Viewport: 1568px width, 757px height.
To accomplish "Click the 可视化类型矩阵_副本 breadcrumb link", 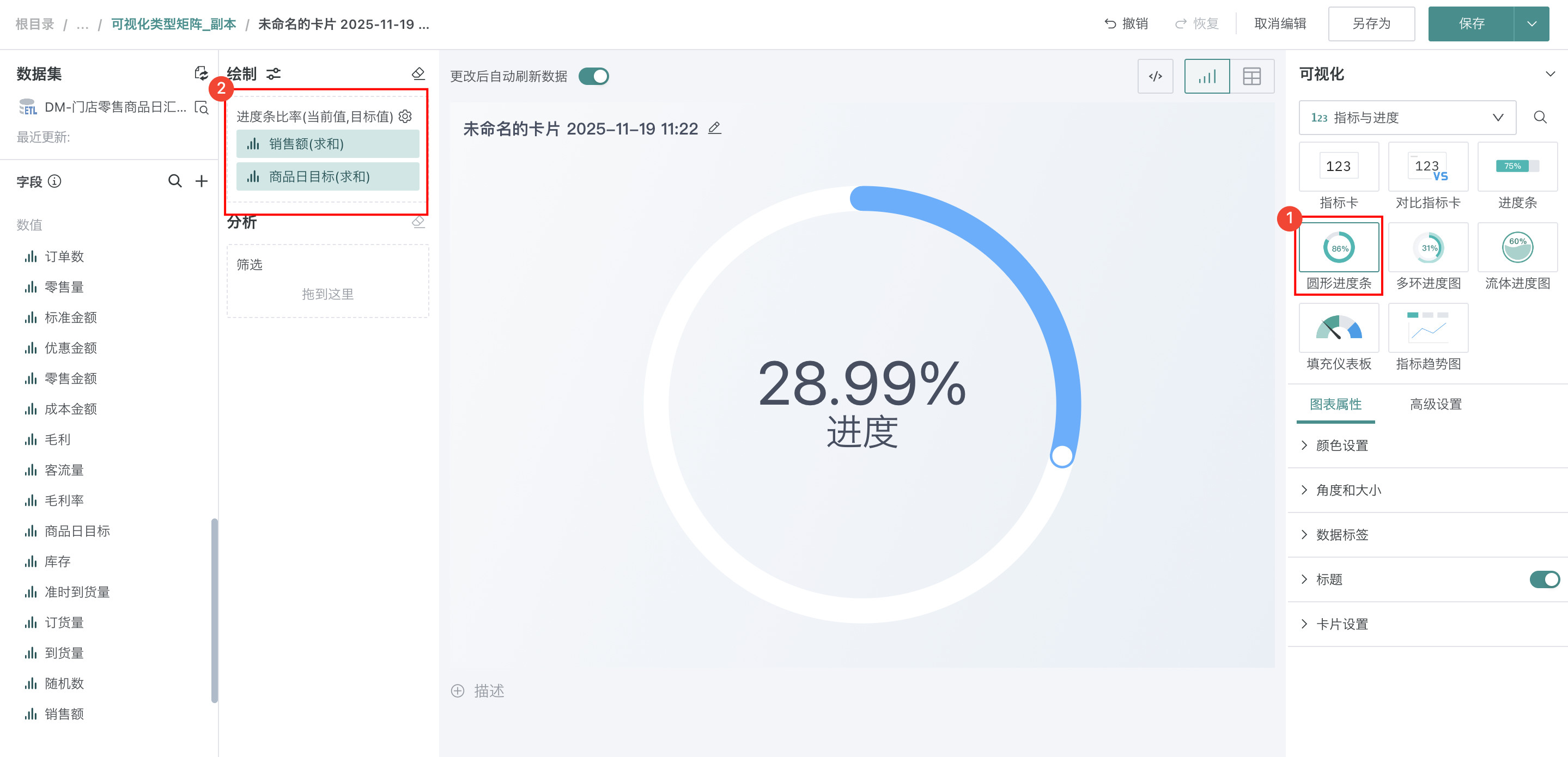I will (173, 24).
